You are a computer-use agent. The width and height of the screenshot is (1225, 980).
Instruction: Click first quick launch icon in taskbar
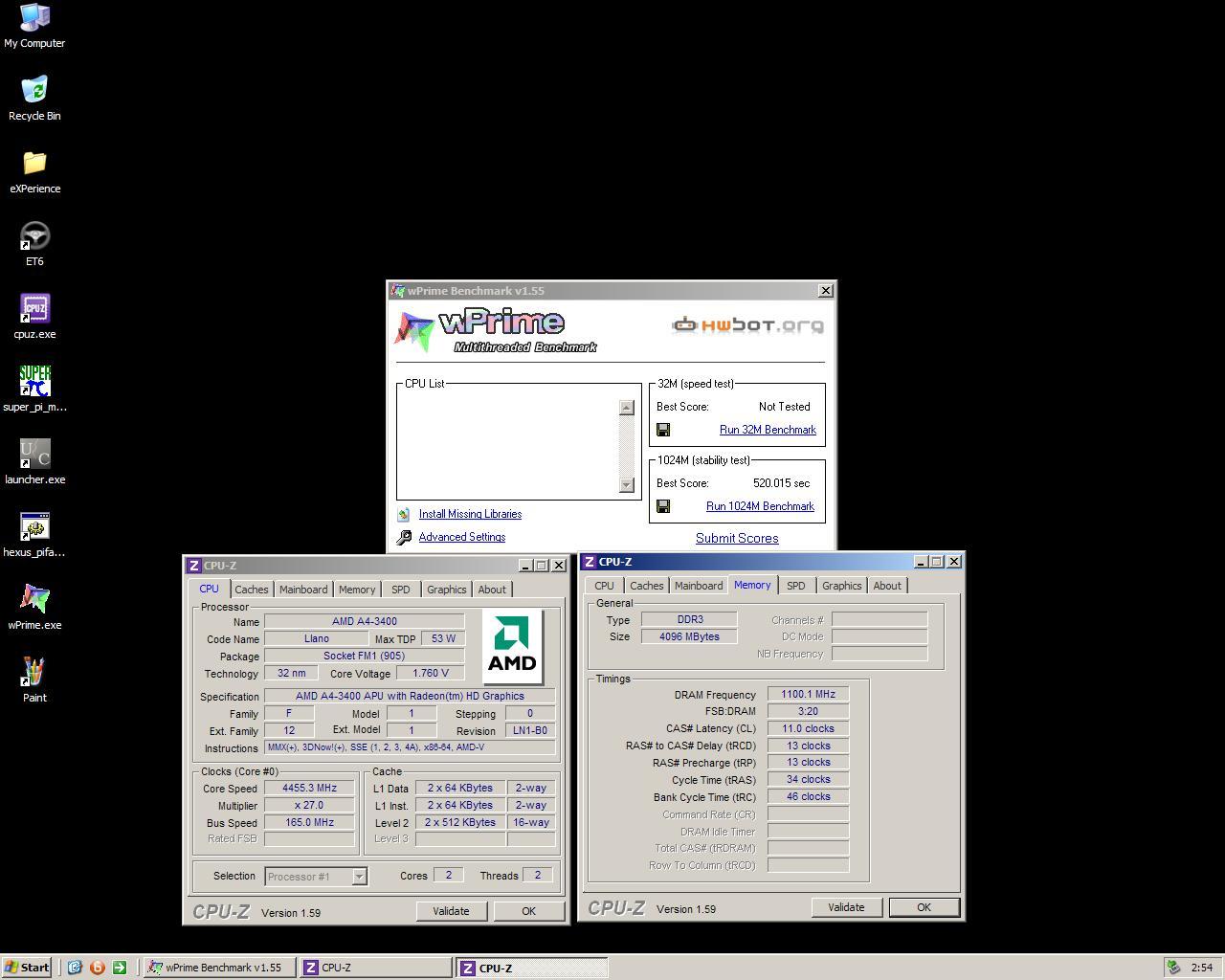pyautogui.click(x=75, y=968)
